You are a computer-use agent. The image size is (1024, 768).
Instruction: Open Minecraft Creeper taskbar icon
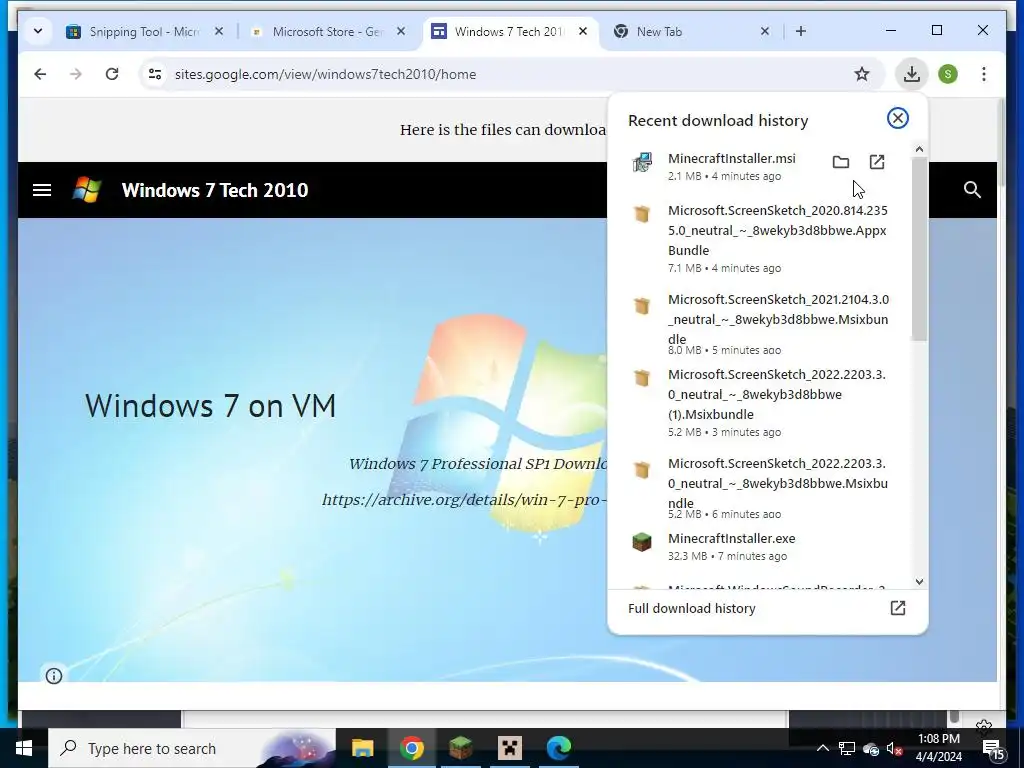[509, 748]
